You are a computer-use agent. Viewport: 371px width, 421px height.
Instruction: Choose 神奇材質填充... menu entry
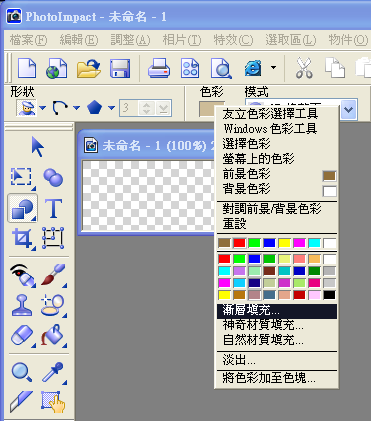277,325
